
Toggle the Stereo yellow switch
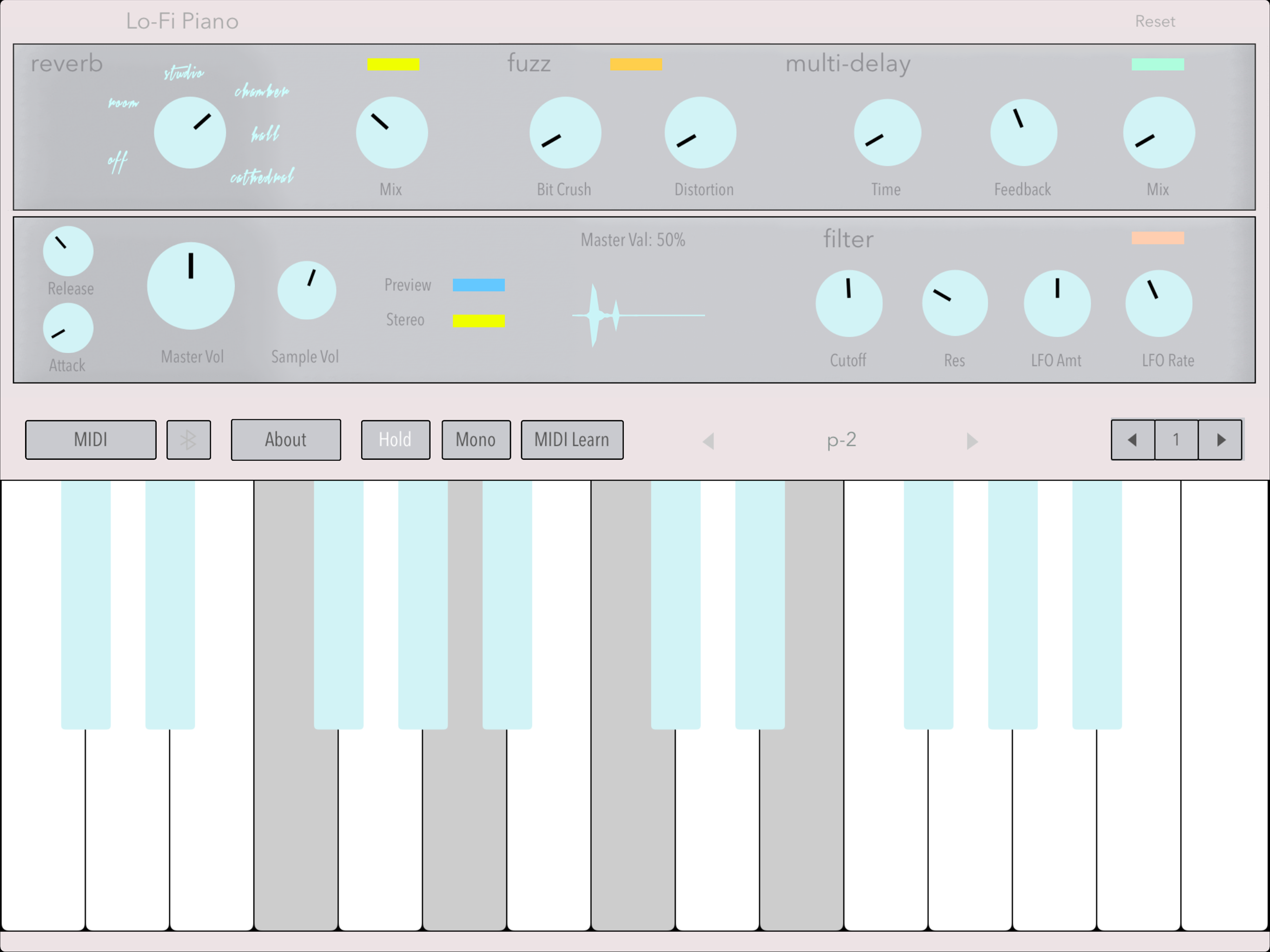tap(479, 321)
